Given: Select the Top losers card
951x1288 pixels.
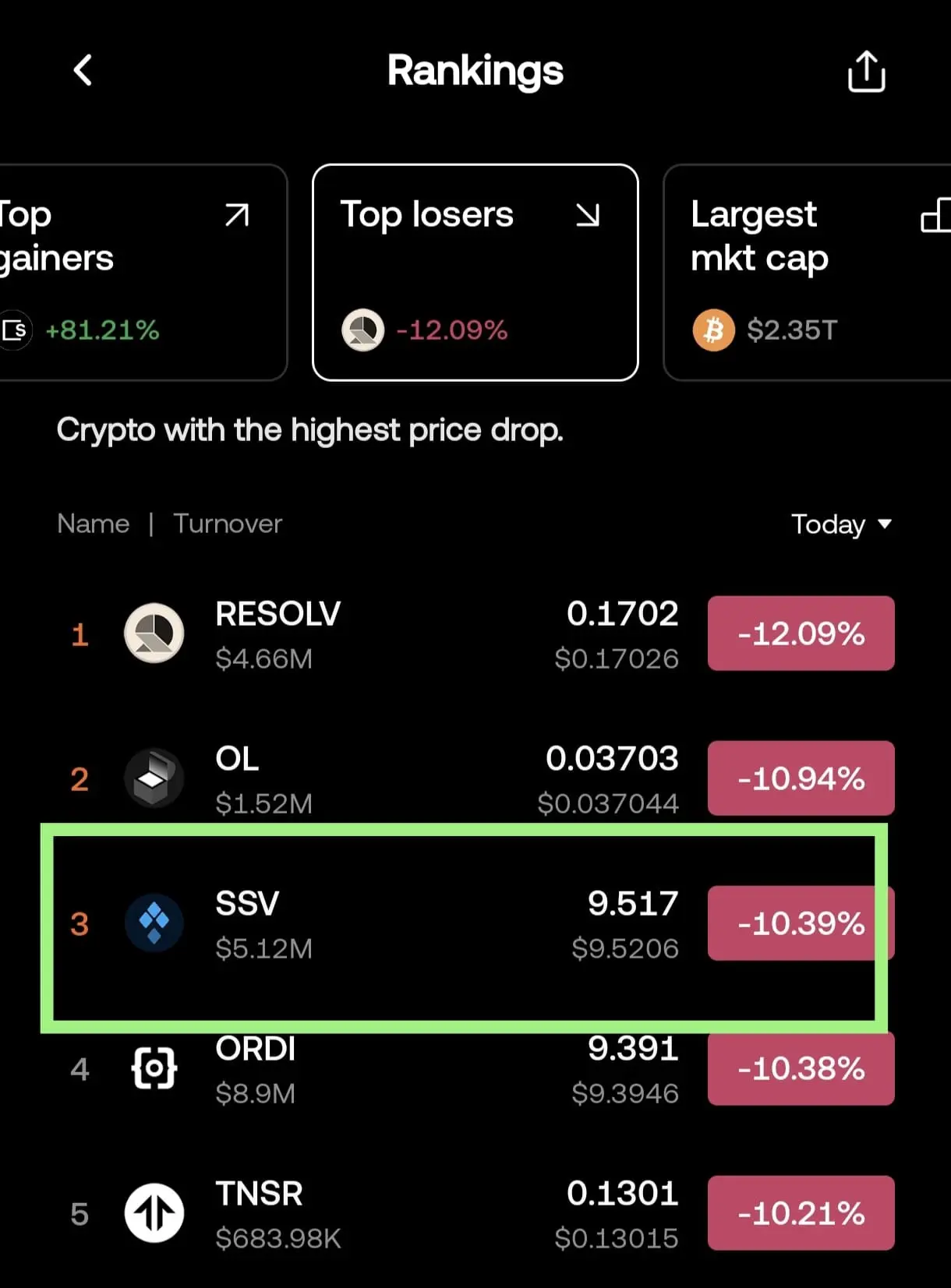Looking at the screenshot, I should point(475,272).
